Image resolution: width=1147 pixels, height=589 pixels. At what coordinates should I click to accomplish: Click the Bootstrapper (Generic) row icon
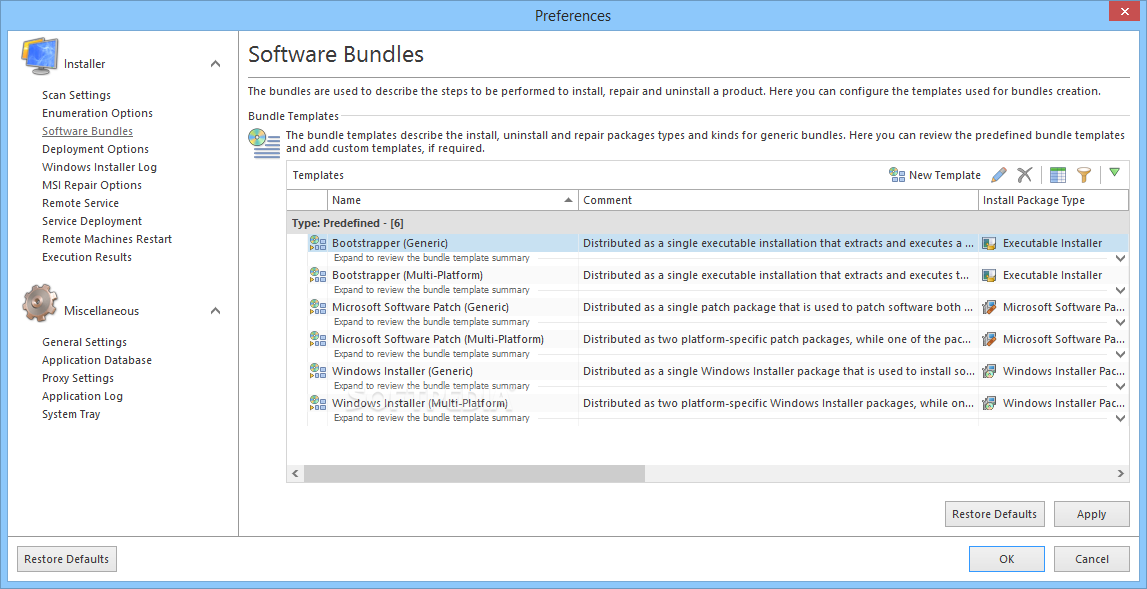point(318,243)
